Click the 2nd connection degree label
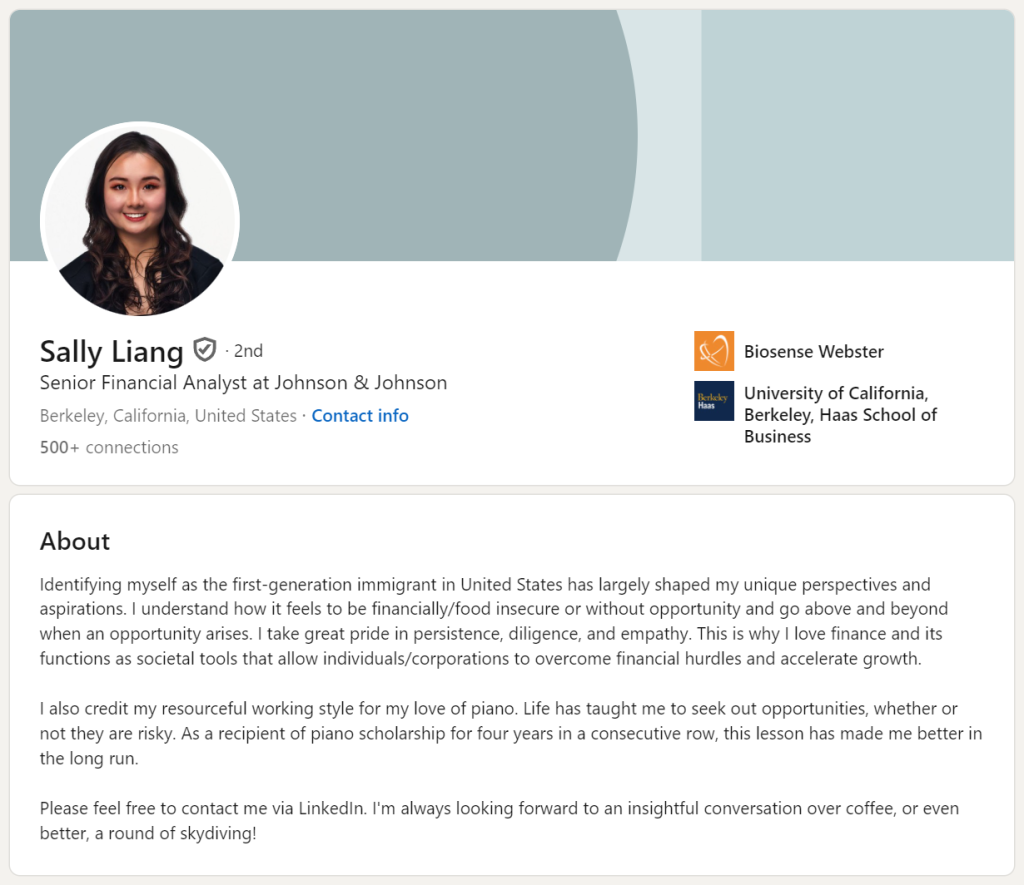 click(x=248, y=350)
